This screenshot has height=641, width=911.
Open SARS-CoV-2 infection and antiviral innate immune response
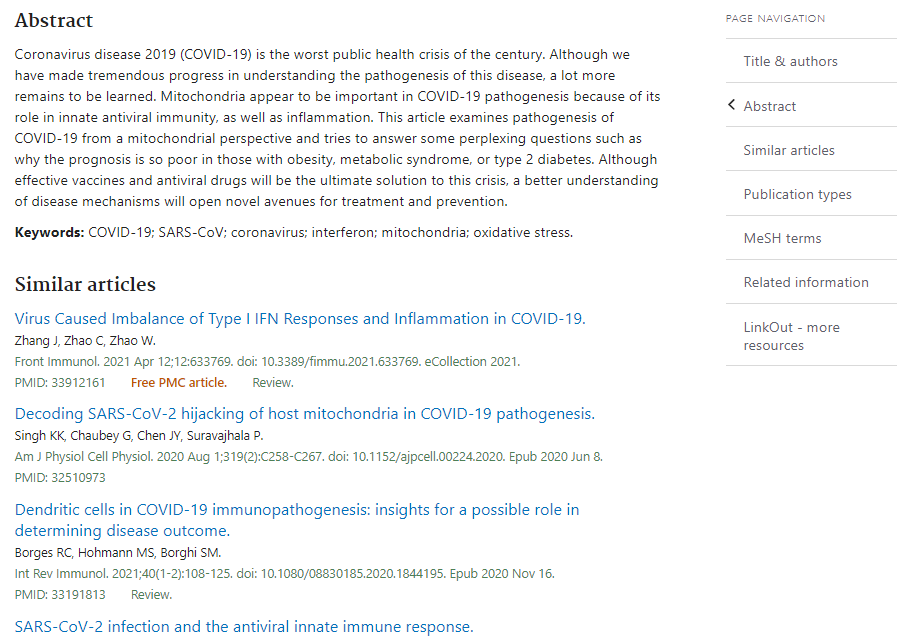pos(244,626)
